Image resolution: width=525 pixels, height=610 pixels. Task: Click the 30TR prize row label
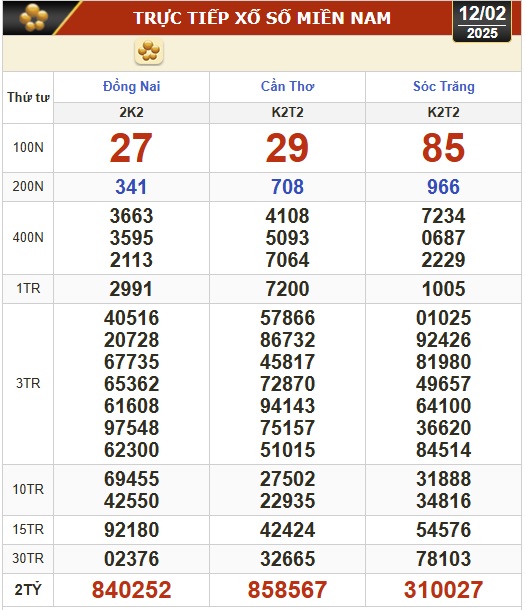(28, 559)
